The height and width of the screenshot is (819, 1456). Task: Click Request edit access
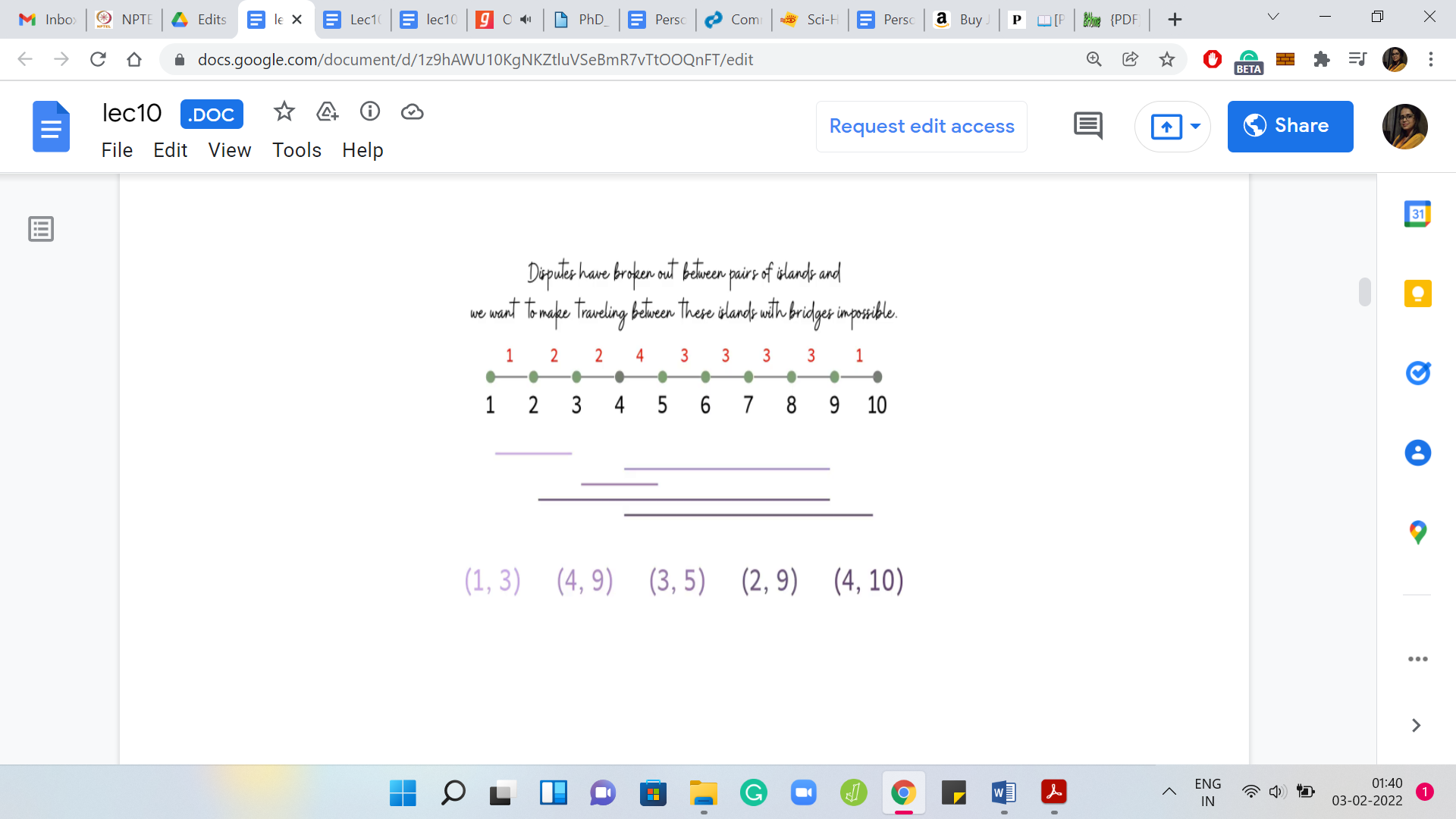pyautogui.click(x=921, y=127)
